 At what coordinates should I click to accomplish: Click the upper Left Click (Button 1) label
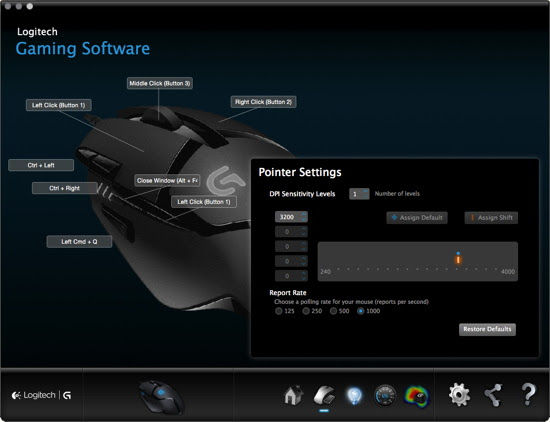click(59, 105)
